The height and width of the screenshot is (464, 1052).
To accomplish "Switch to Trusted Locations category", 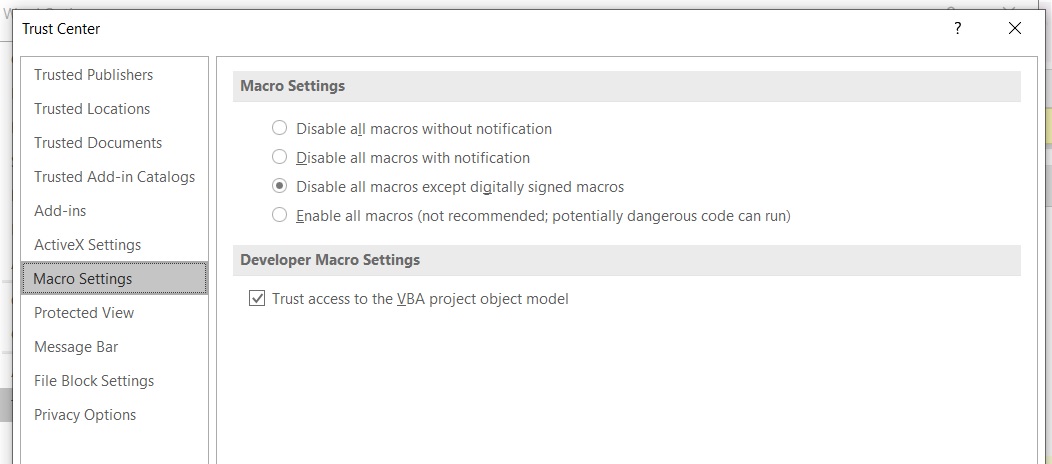I will click(x=92, y=109).
